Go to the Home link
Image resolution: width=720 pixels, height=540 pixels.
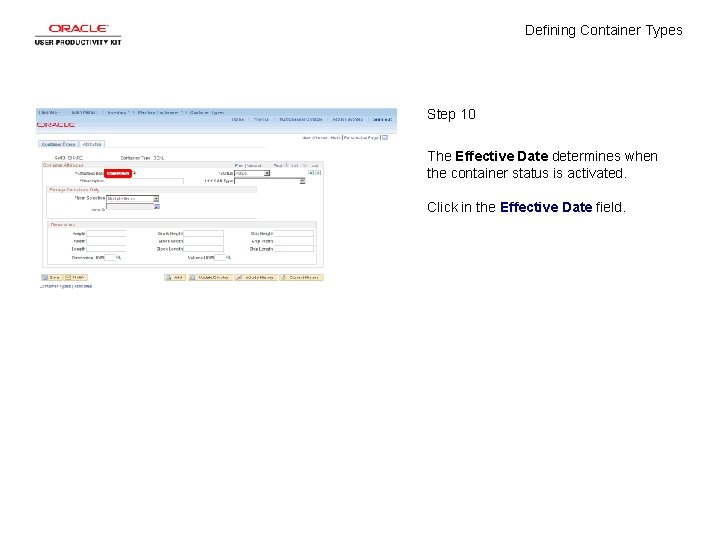pos(238,119)
